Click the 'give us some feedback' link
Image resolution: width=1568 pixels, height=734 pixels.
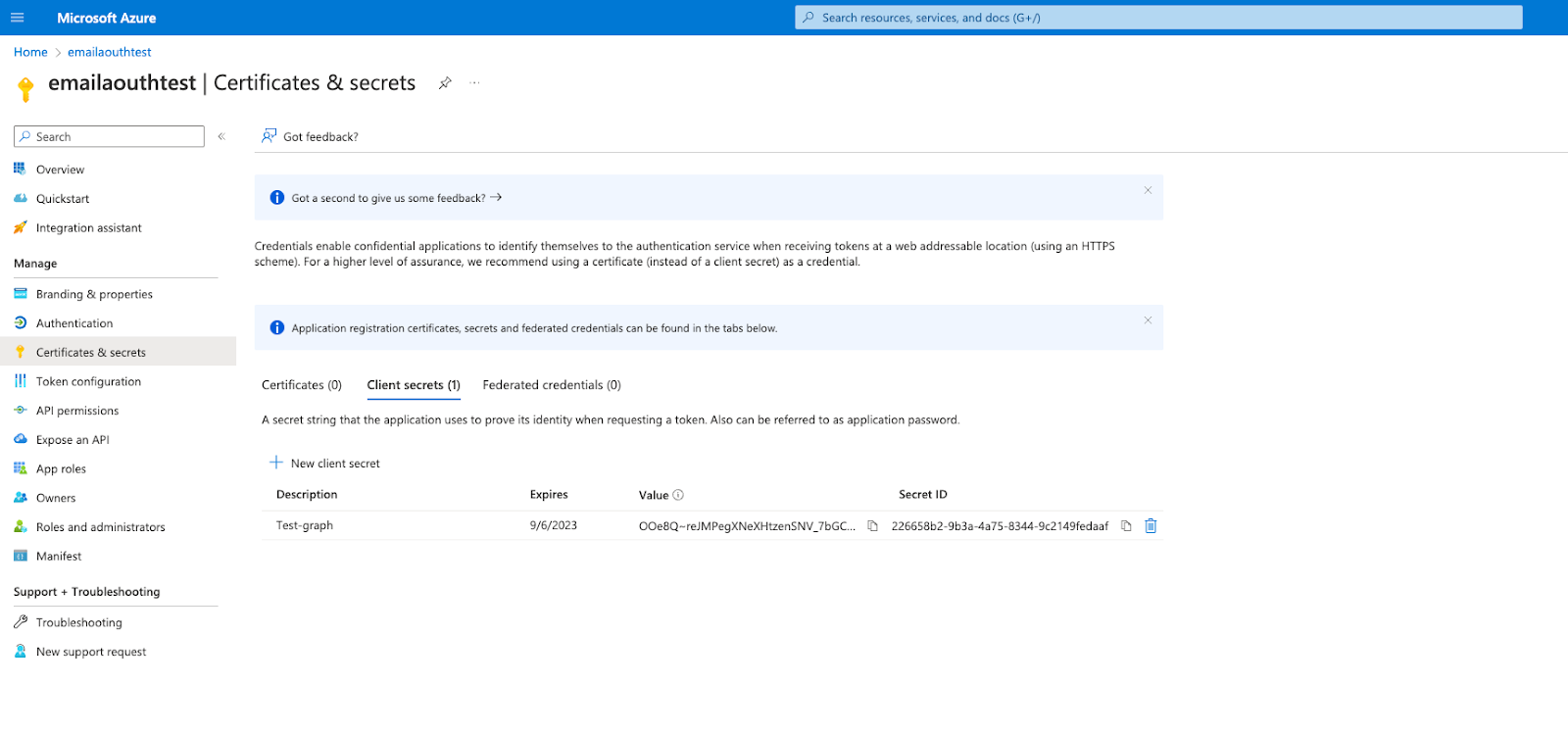click(396, 198)
